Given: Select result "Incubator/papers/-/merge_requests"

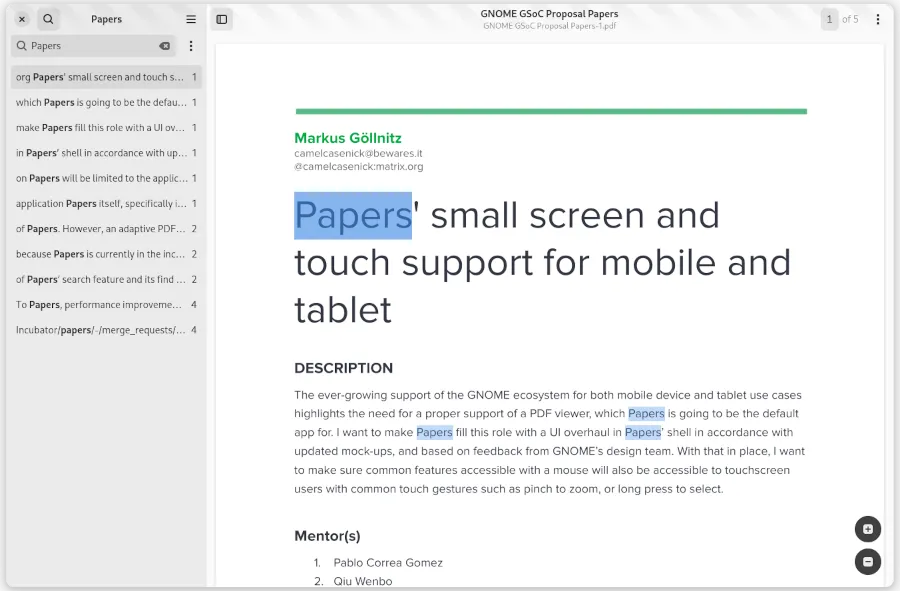Looking at the screenshot, I should pyautogui.click(x=106, y=329).
